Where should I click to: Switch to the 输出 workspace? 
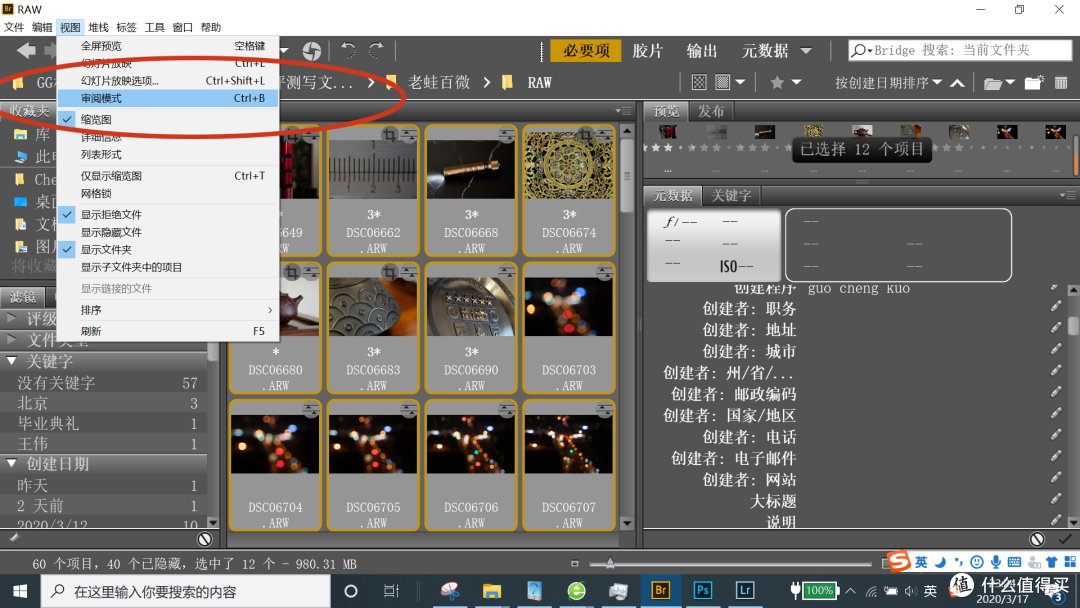point(702,51)
